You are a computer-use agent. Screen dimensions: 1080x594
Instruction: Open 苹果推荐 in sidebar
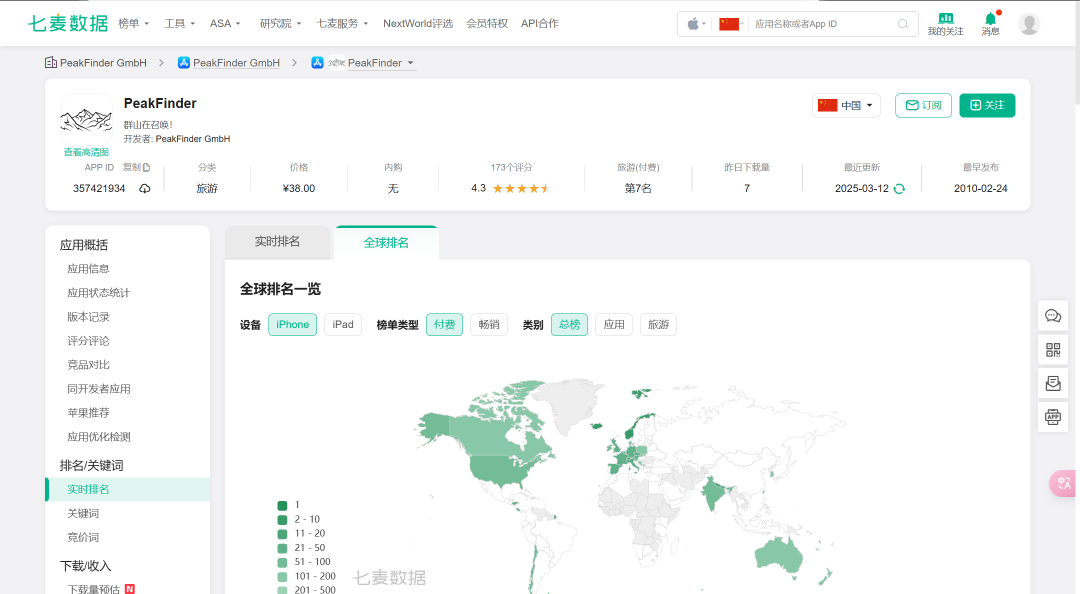(x=88, y=413)
